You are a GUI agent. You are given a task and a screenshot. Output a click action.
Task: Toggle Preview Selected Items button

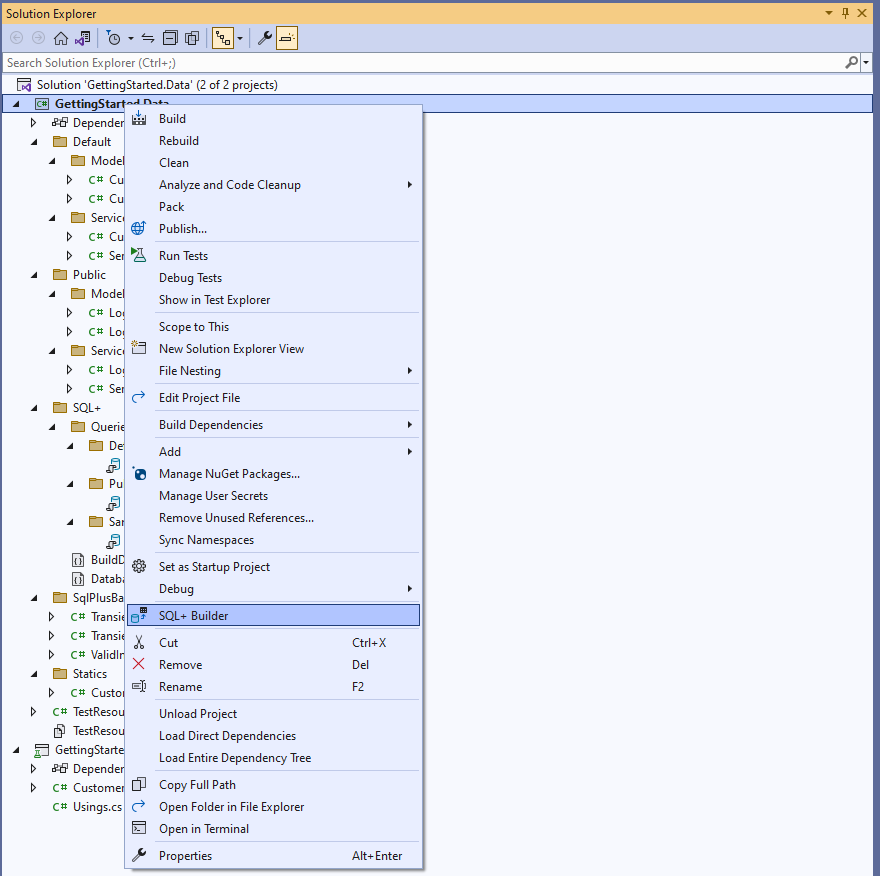click(287, 38)
